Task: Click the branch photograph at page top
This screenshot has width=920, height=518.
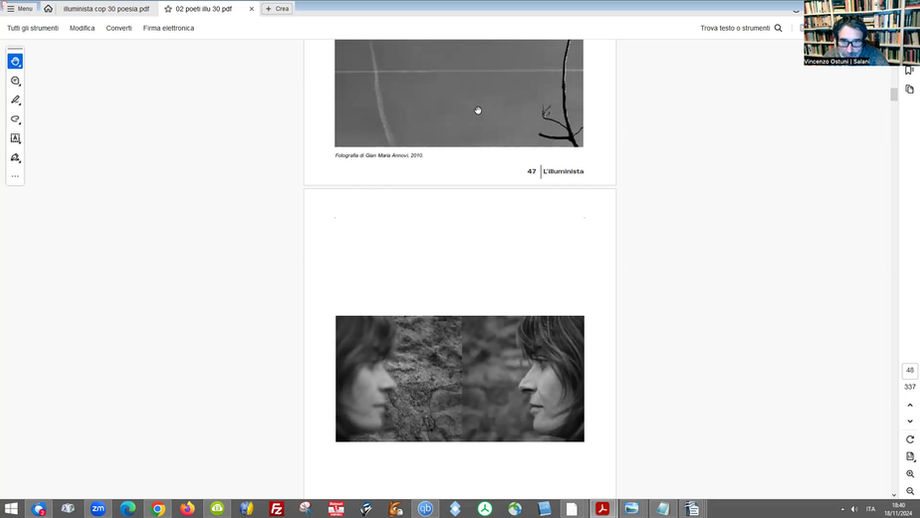Action: click(459, 93)
